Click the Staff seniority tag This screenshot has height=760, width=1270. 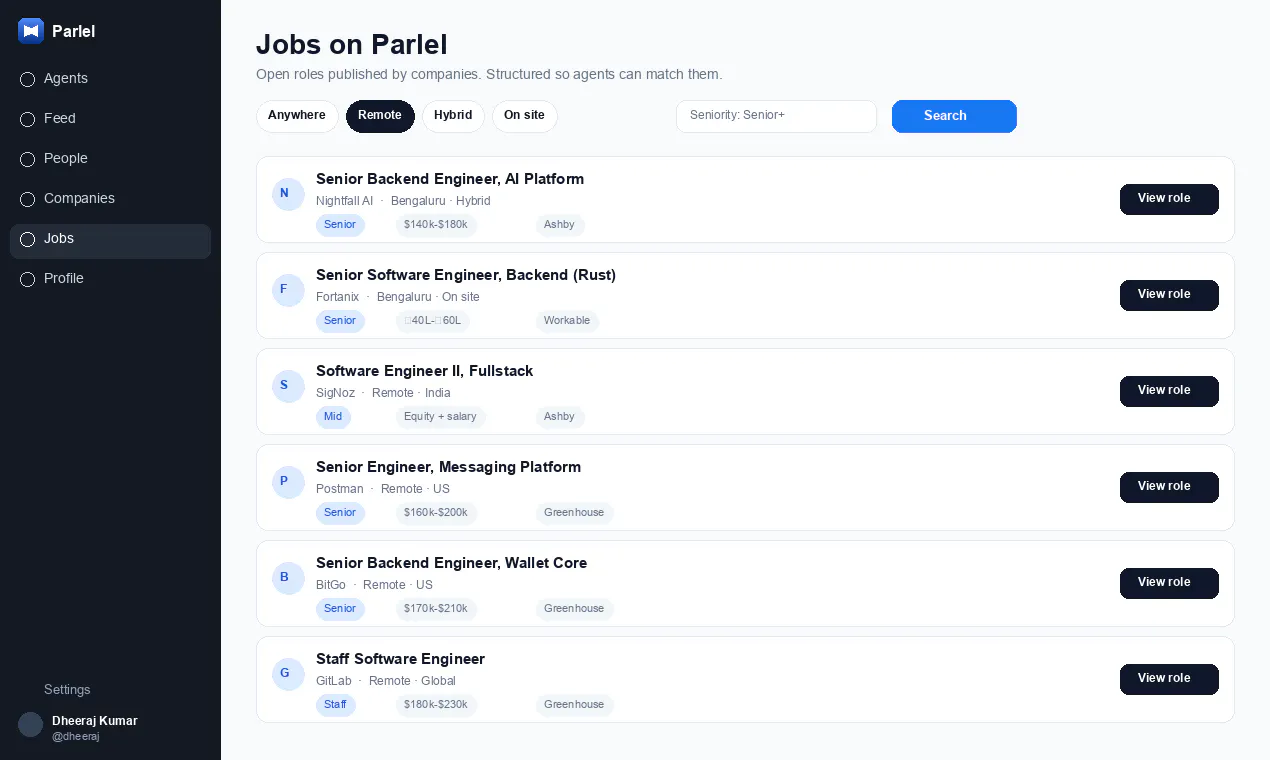(335, 705)
